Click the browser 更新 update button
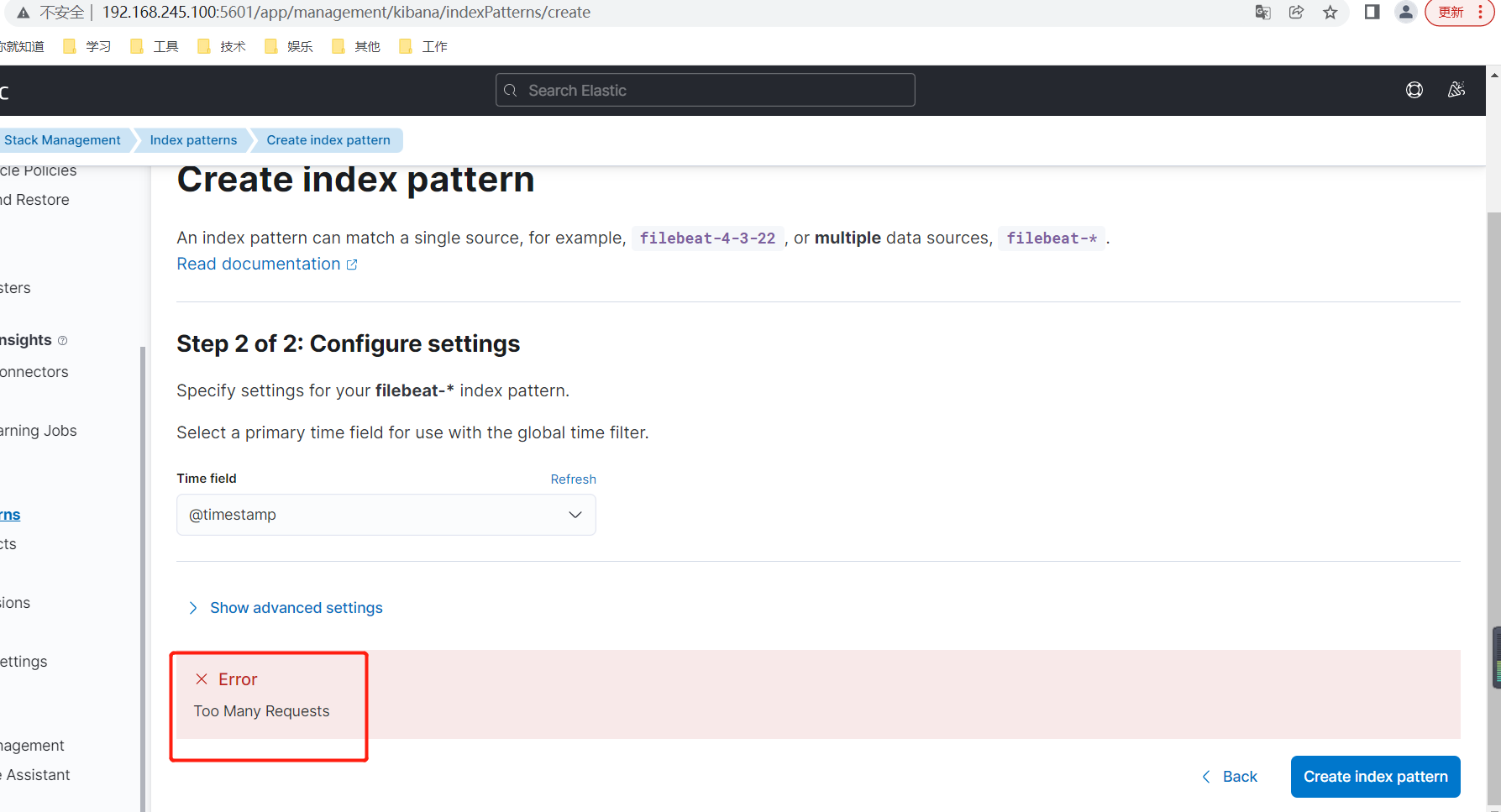 pyautogui.click(x=1458, y=13)
